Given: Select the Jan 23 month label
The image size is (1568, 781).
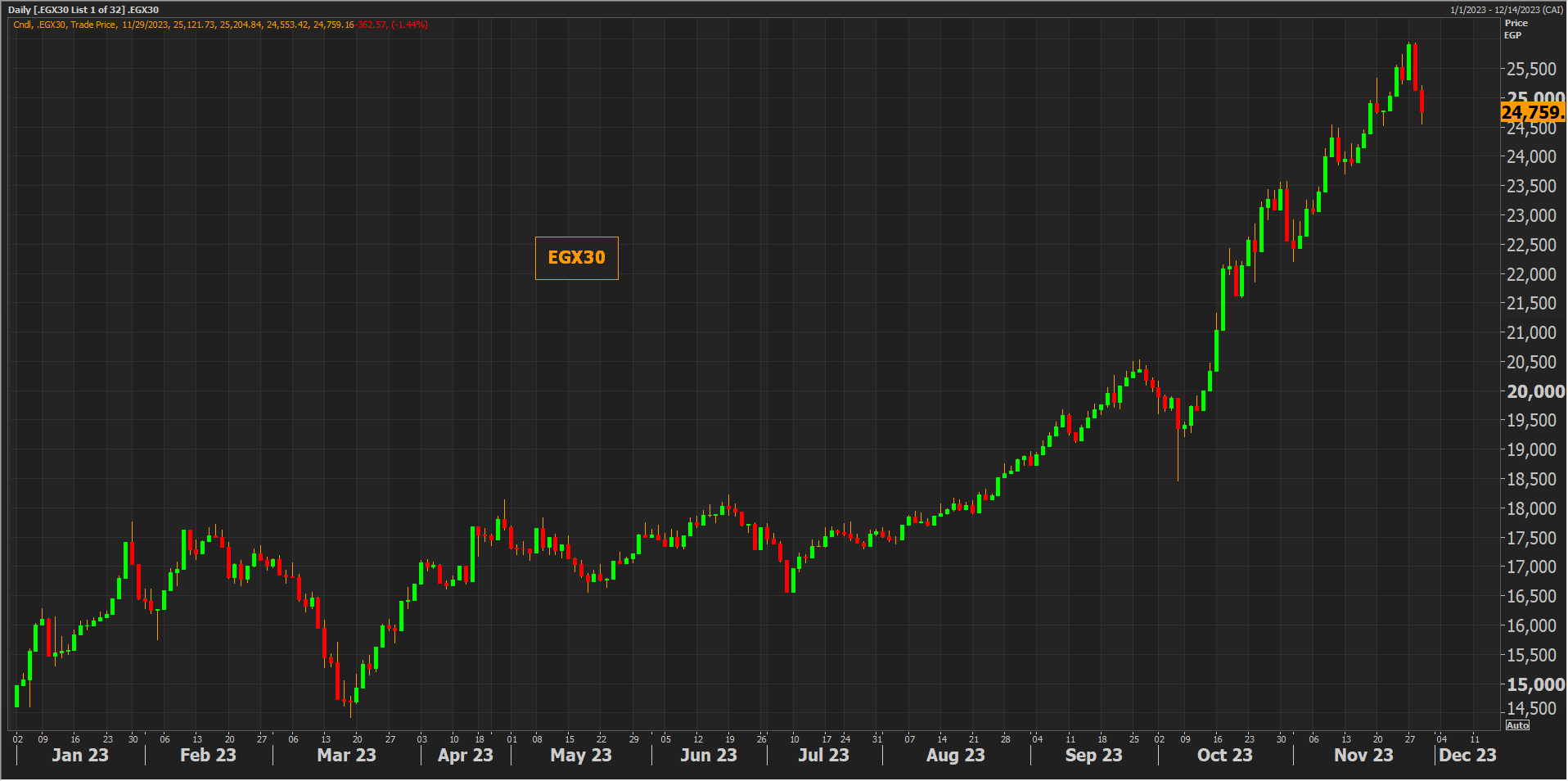Looking at the screenshot, I should 80,755.
